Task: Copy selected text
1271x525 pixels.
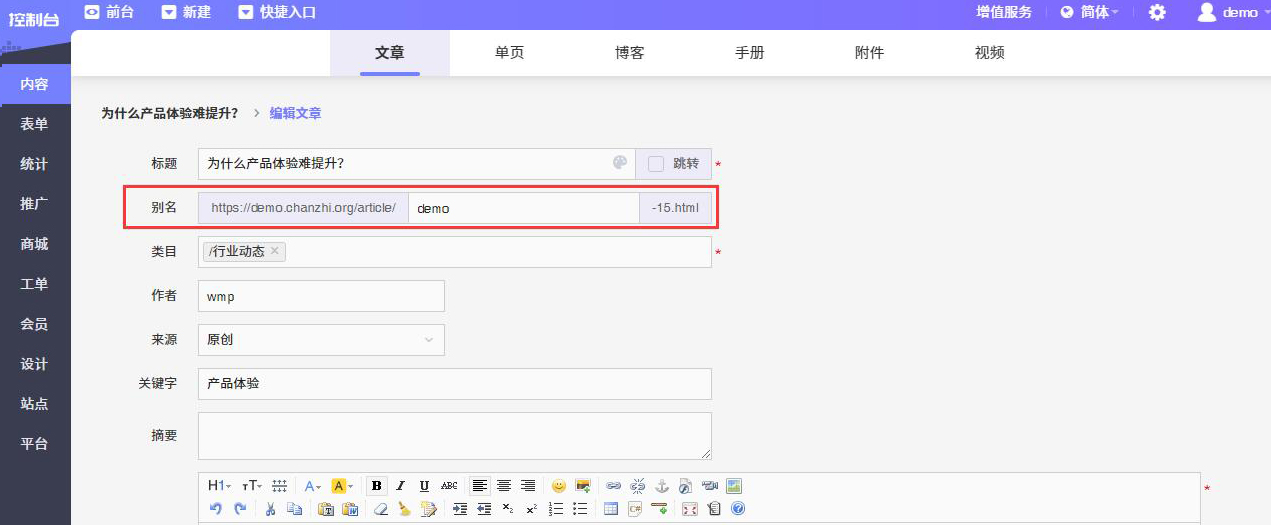Action: [x=294, y=508]
